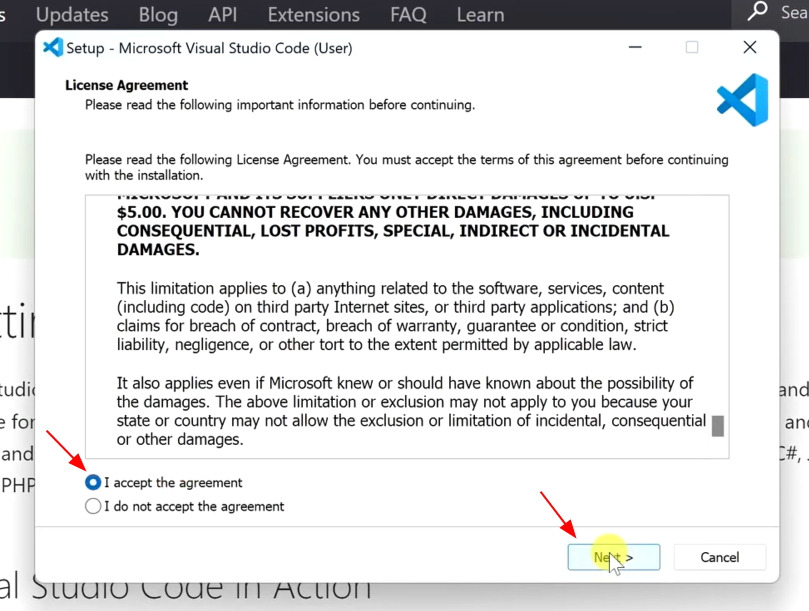Select "I do not accept the agreement" option
The width and height of the screenshot is (809, 611).
93,506
